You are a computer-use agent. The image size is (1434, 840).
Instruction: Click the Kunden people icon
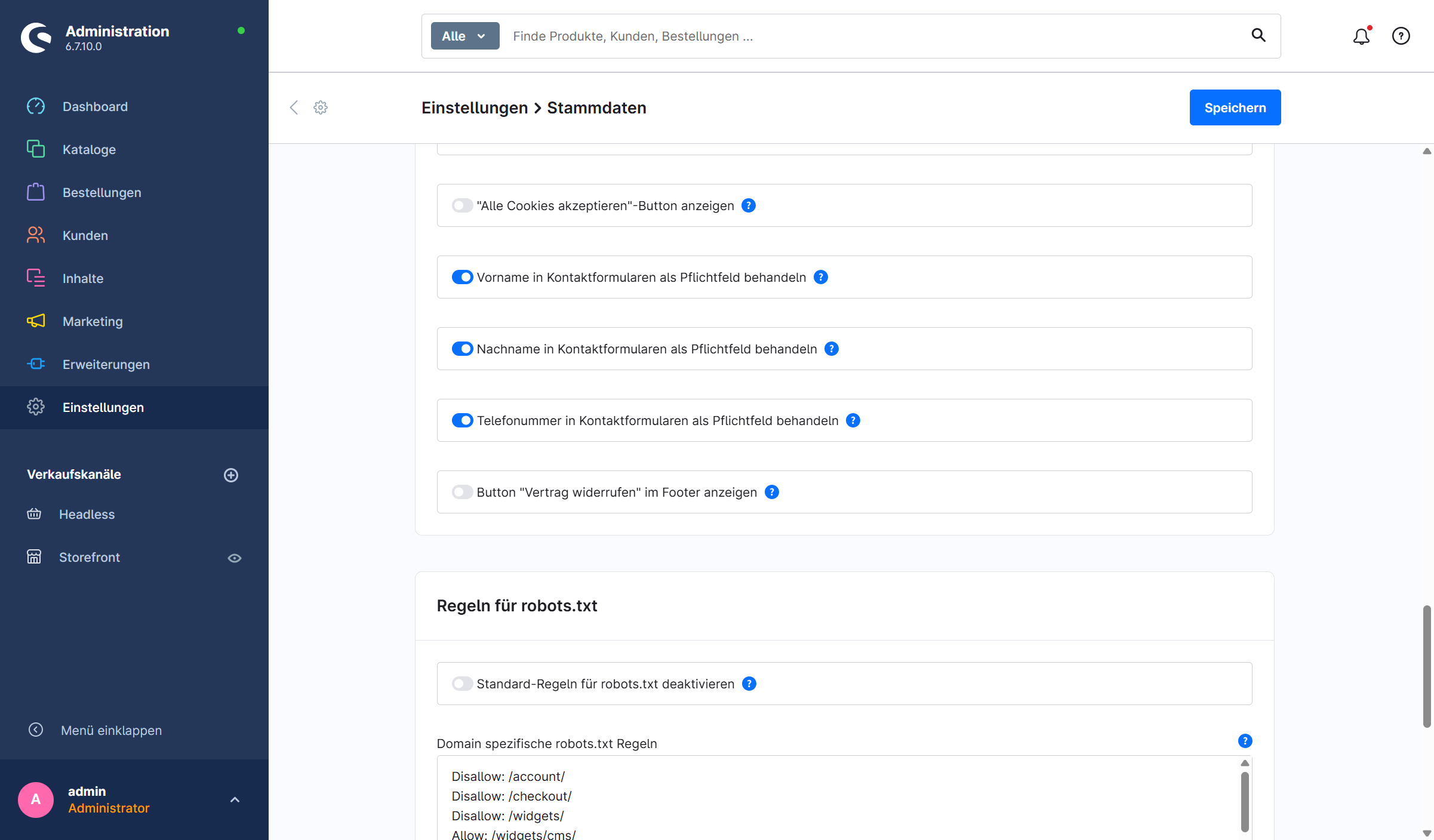[36, 235]
